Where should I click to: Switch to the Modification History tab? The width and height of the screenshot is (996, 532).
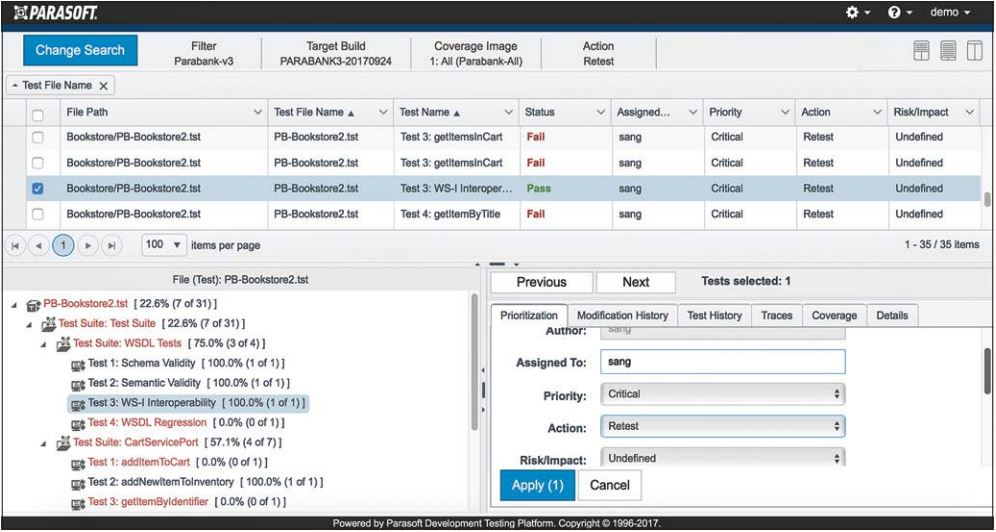click(x=622, y=315)
